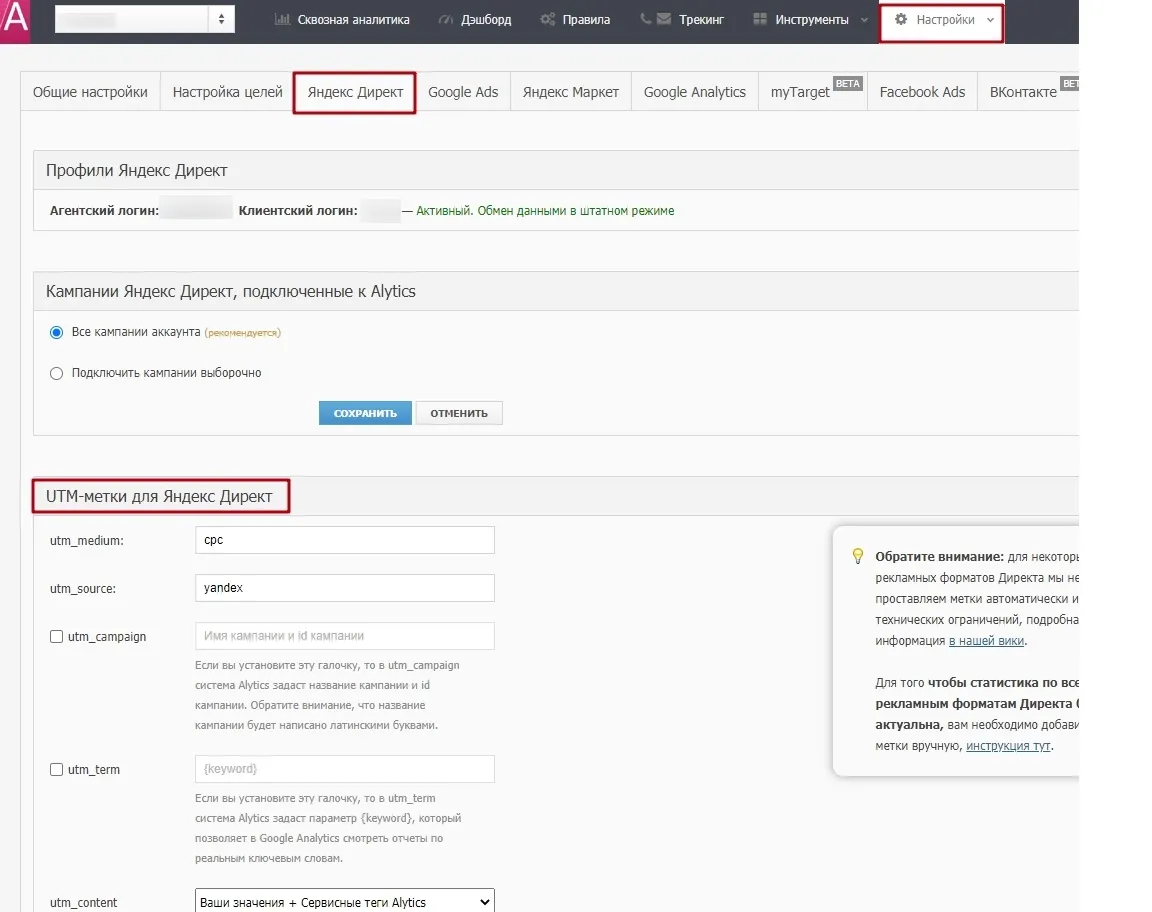1152x912 pixels.
Task: Click the gears icon beside Правила
Action: [547, 19]
